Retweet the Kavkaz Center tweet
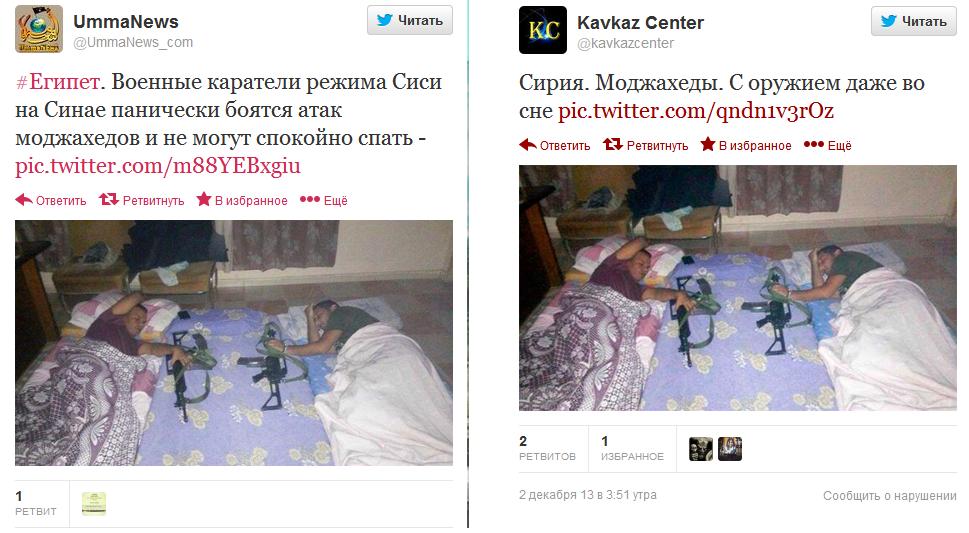 point(645,145)
